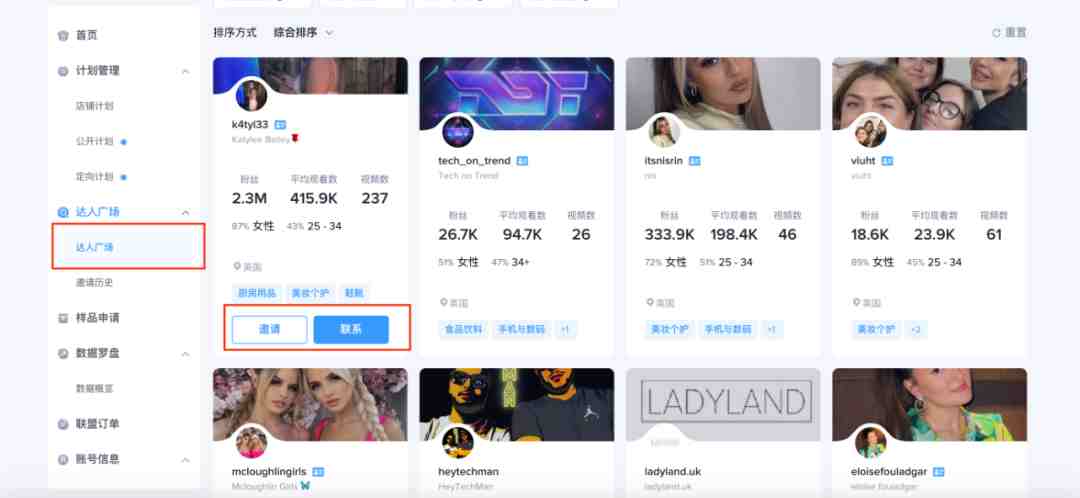Viewport: 1080px width, 498px height.
Task: Click verified badge next to viuht
Action: pos(887,160)
